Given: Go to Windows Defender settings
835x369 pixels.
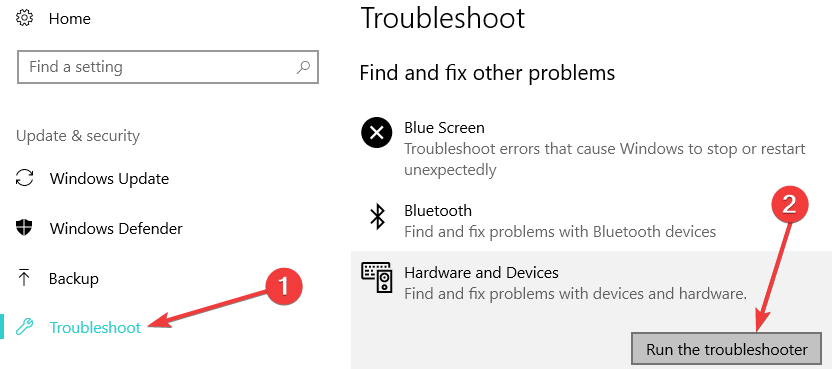Looking at the screenshot, I should click(x=116, y=228).
